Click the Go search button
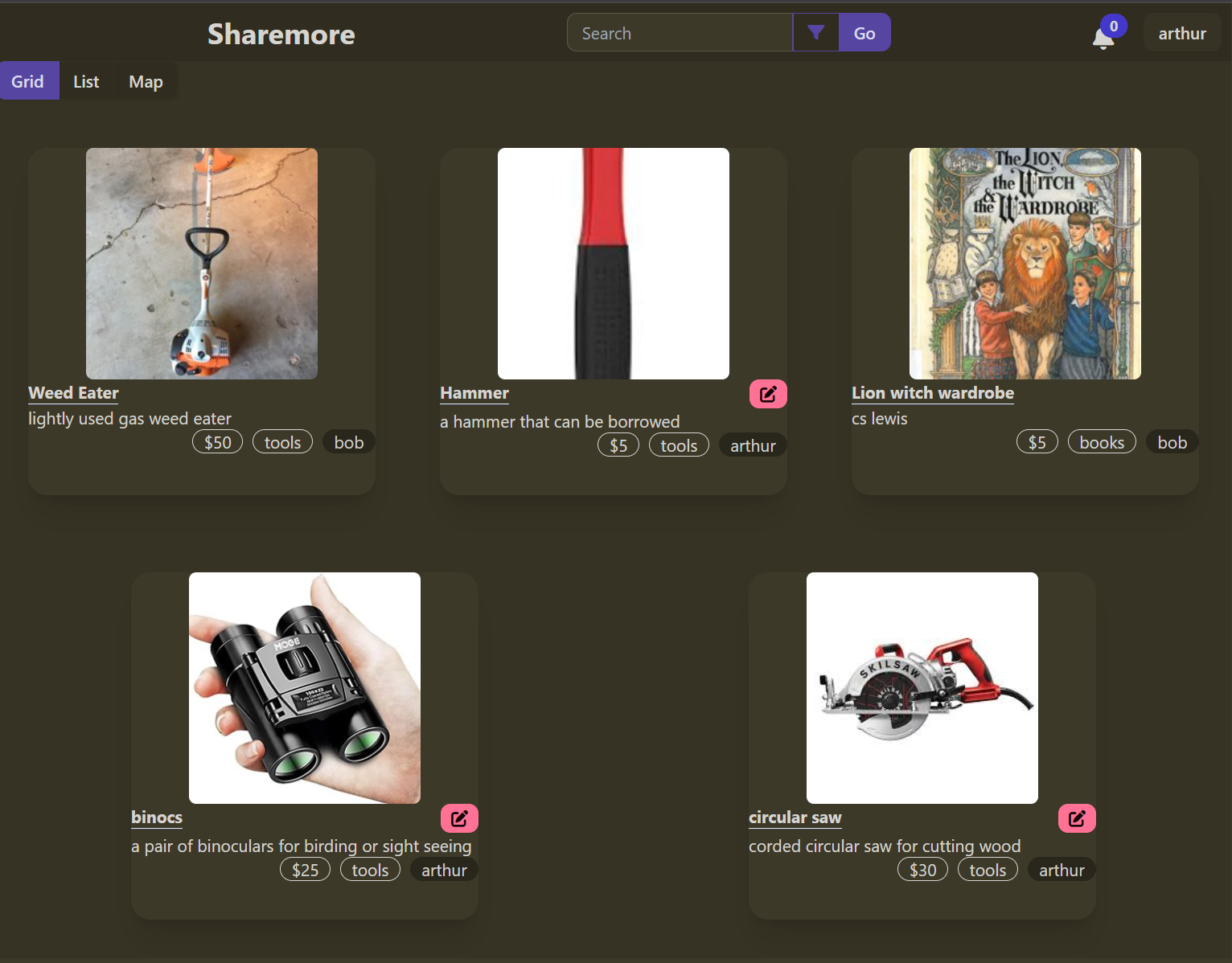1232x963 pixels. (864, 33)
